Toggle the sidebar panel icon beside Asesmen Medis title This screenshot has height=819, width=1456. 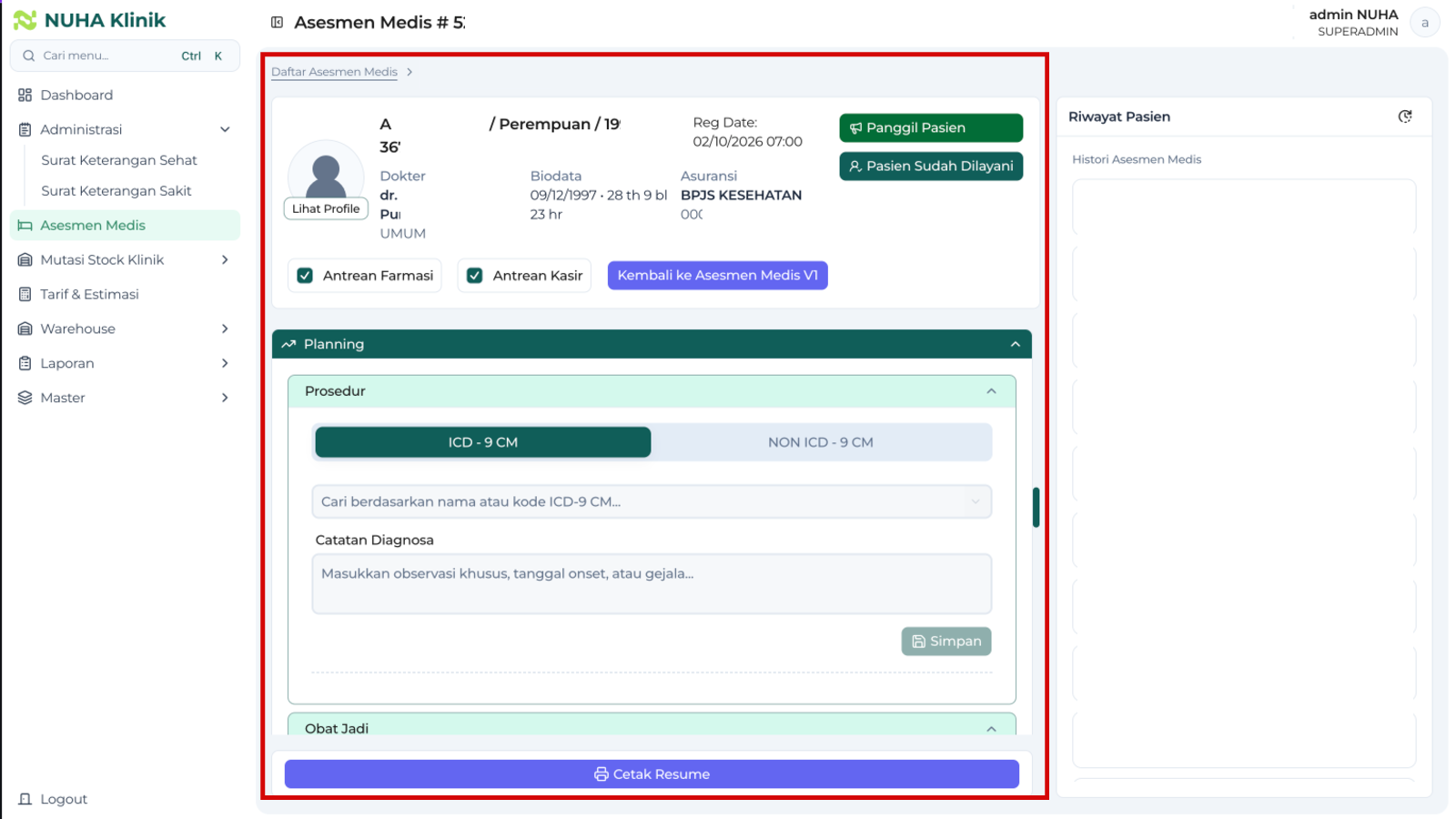point(278,22)
